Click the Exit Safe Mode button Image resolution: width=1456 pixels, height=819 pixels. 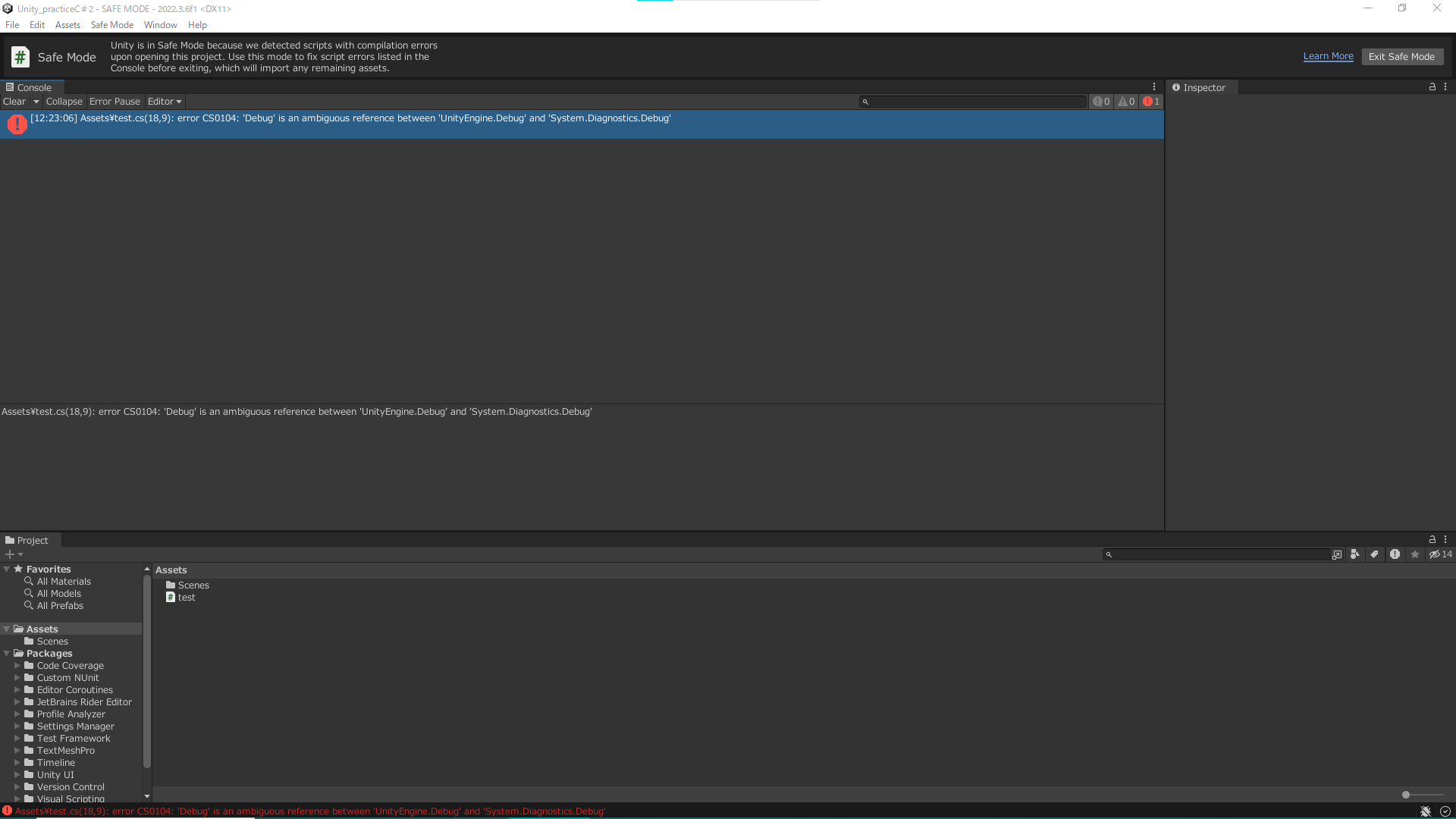pyautogui.click(x=1402, y=56)
